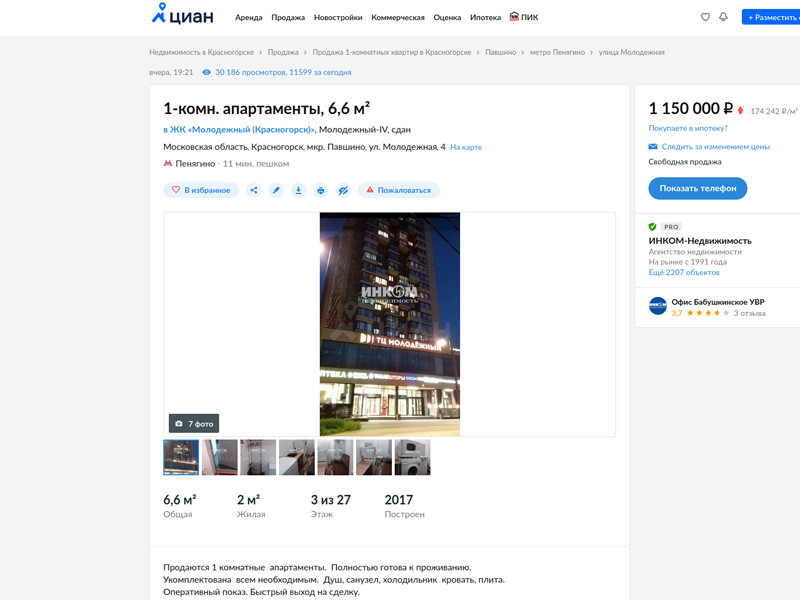This screenshot has width=800, height=600.
Task: Click the share icon under the address
Action: pyautogui.click(x=254, y=190)
